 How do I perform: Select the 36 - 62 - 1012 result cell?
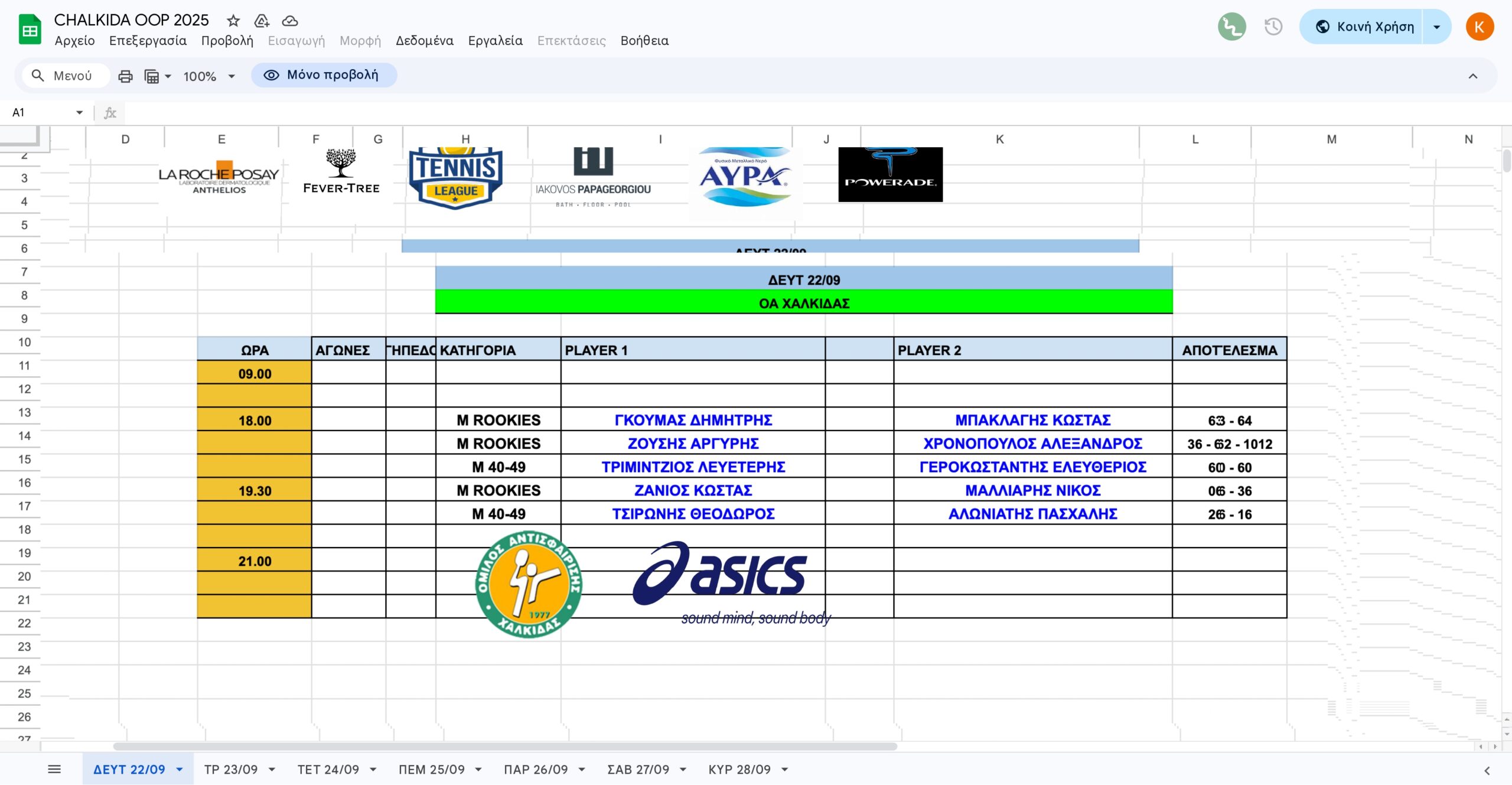(x=1229, y=444)
